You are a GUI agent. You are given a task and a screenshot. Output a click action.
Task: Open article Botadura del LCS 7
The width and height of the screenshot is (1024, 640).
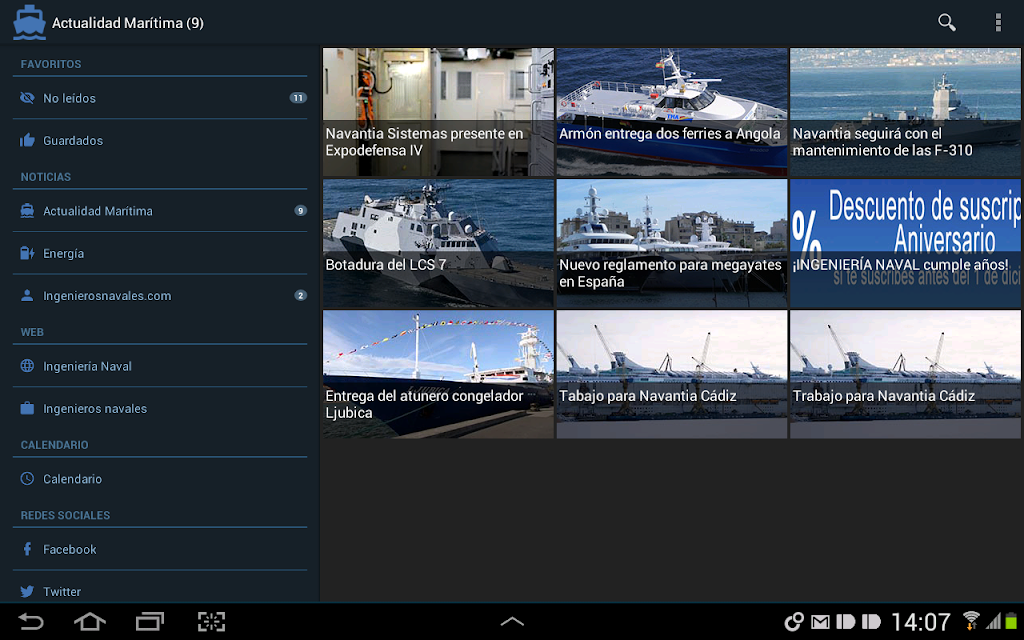click(x=438, y=243)
